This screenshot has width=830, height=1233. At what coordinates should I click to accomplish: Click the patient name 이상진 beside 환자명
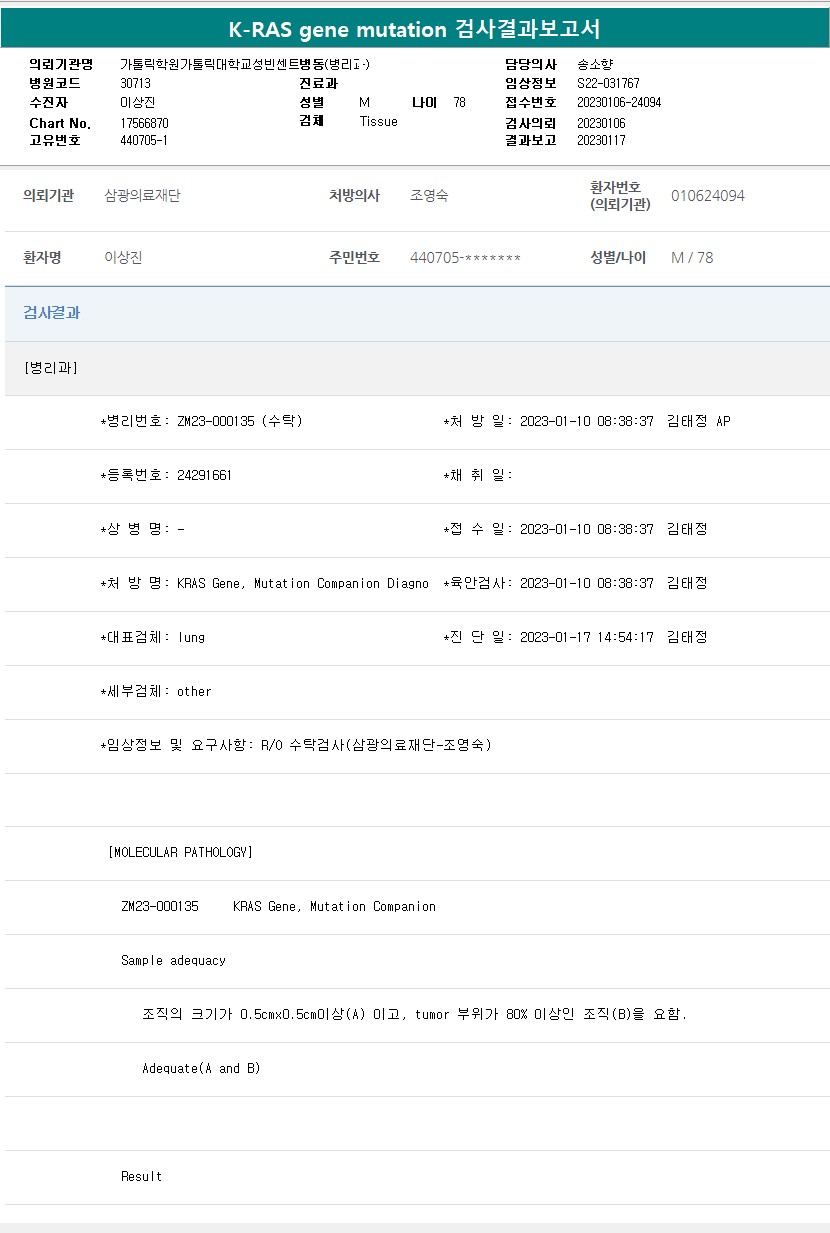tap(124, 258)
